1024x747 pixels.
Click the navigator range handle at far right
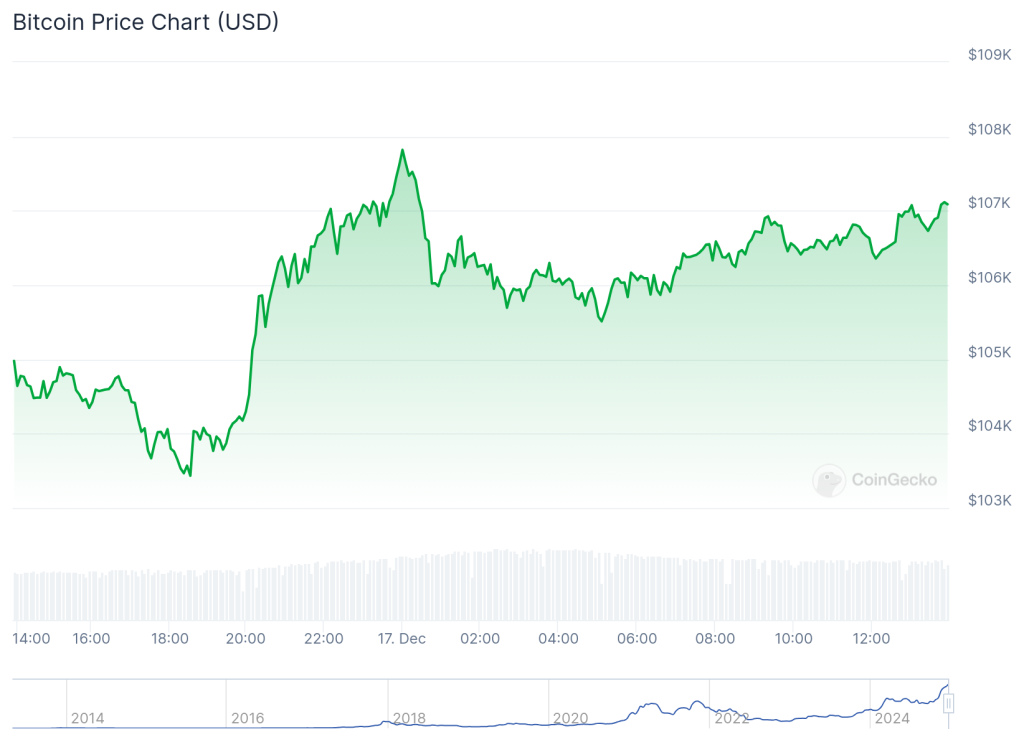948,704
